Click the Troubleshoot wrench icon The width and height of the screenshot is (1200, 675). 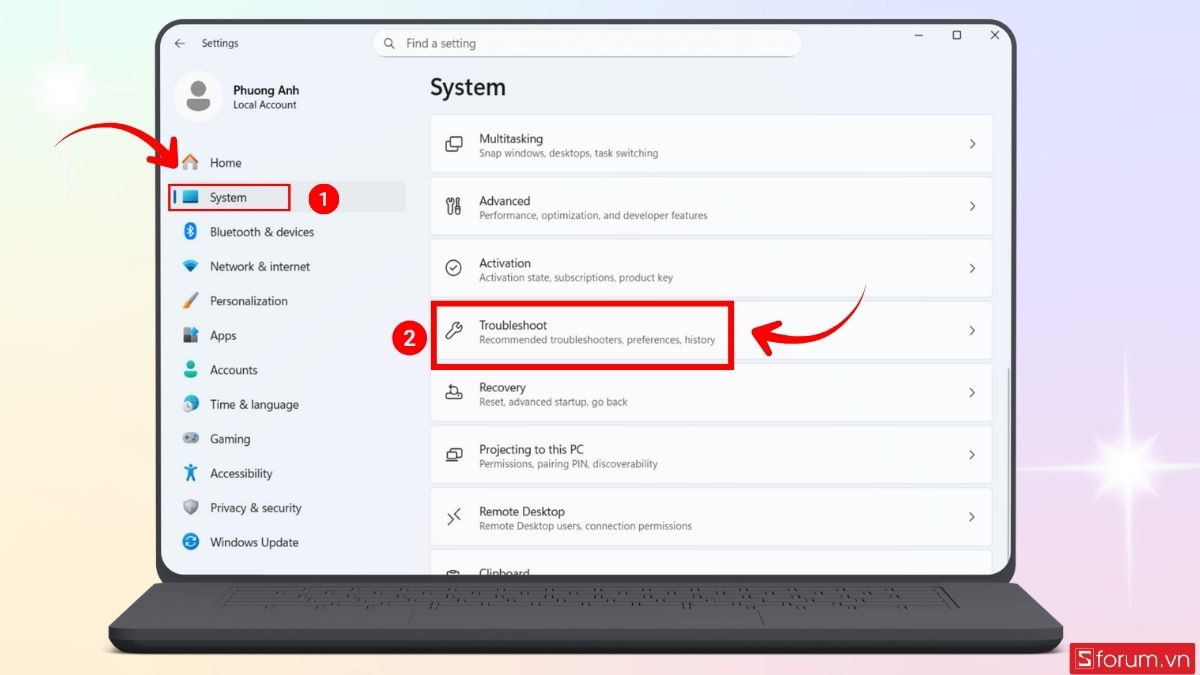(454, 331)
